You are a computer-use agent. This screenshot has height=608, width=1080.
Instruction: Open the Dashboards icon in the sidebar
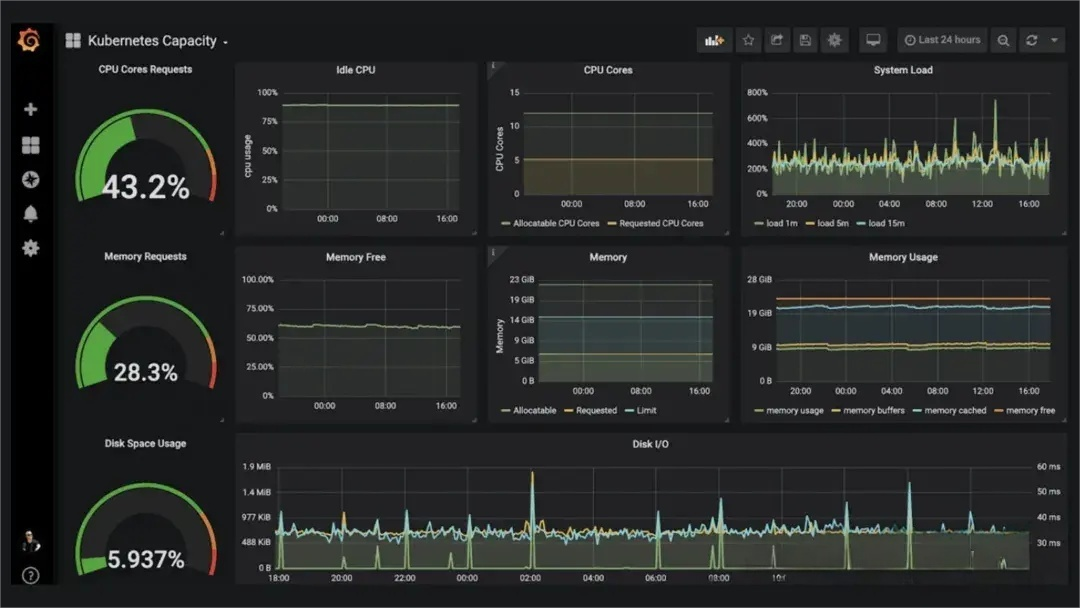(29, 144)
